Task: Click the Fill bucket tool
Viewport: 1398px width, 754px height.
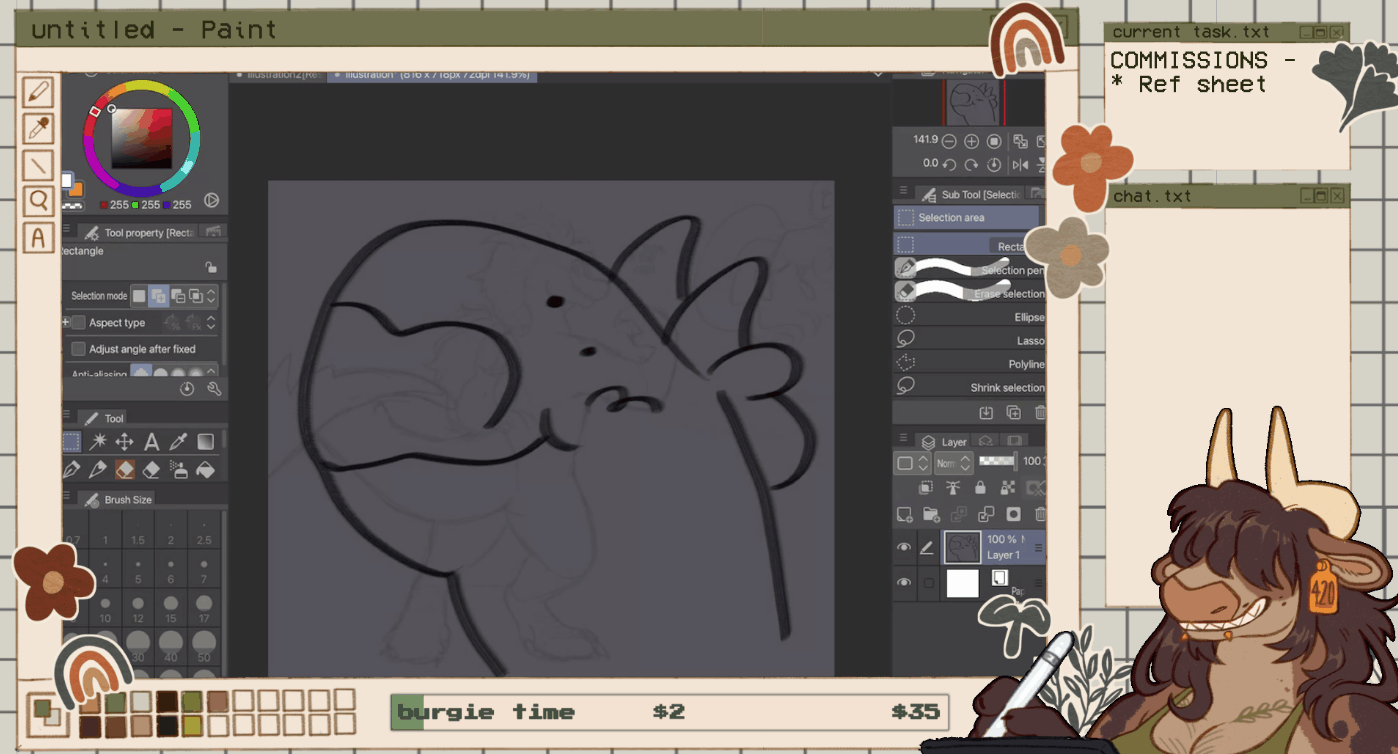Action: click(205, 469)
